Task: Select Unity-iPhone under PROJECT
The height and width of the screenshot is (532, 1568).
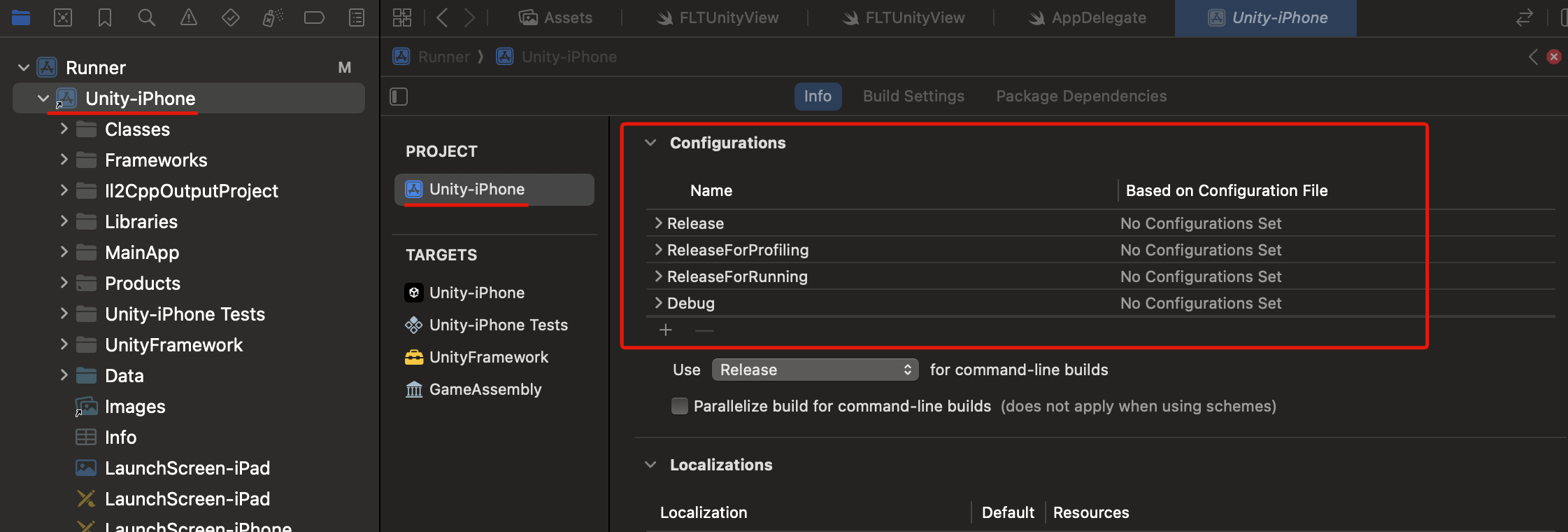Action: tap(494, 190)
